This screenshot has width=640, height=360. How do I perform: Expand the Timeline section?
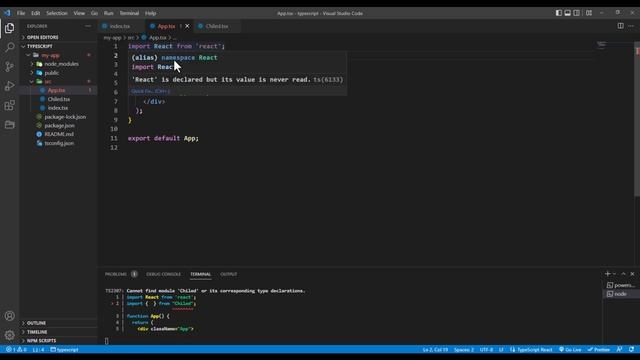[x=58, y=332]
